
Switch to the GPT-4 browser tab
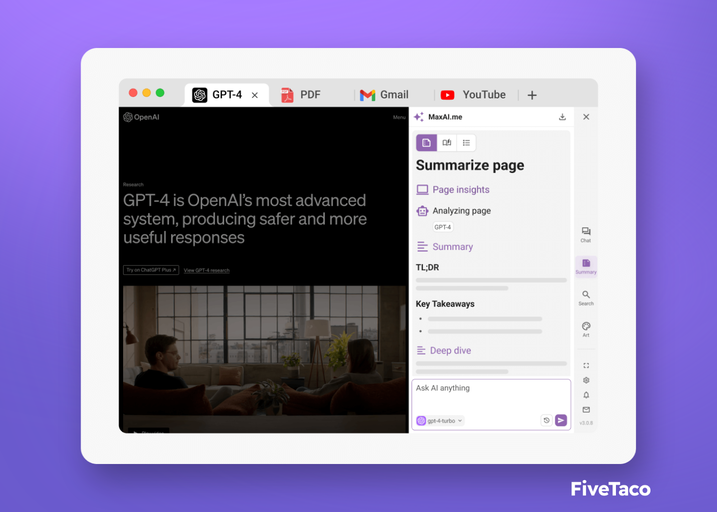[x=226, y=95]
